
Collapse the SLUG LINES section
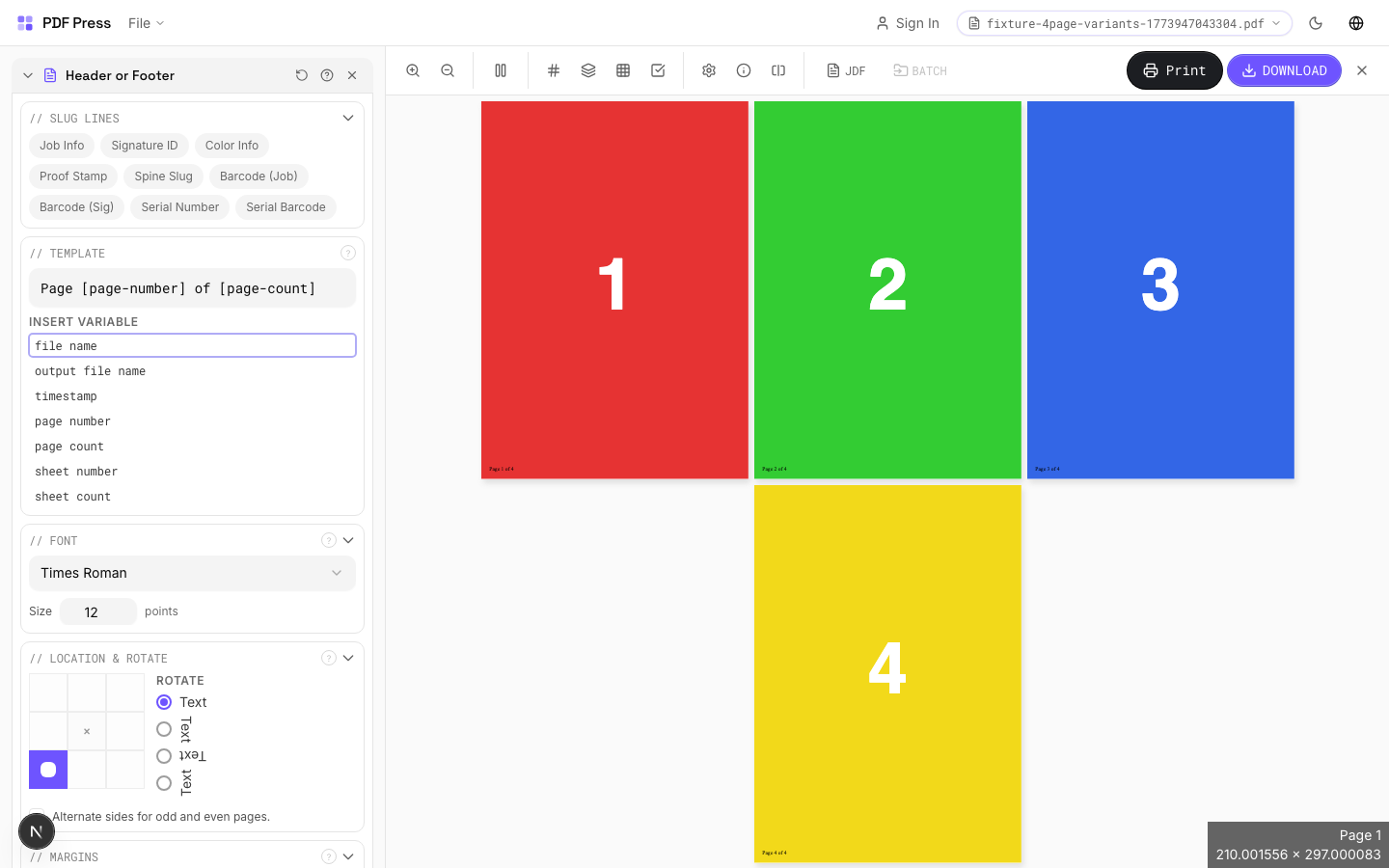point(348,118)
